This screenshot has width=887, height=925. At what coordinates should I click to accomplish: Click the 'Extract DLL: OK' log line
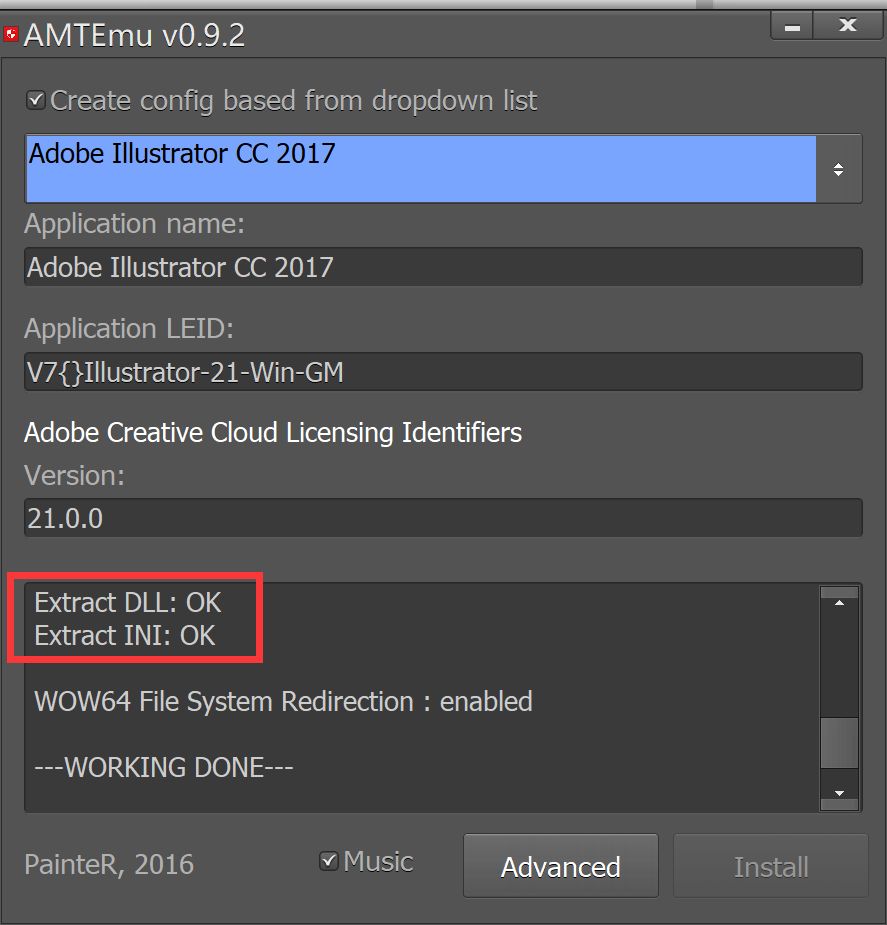pos(128,602)
